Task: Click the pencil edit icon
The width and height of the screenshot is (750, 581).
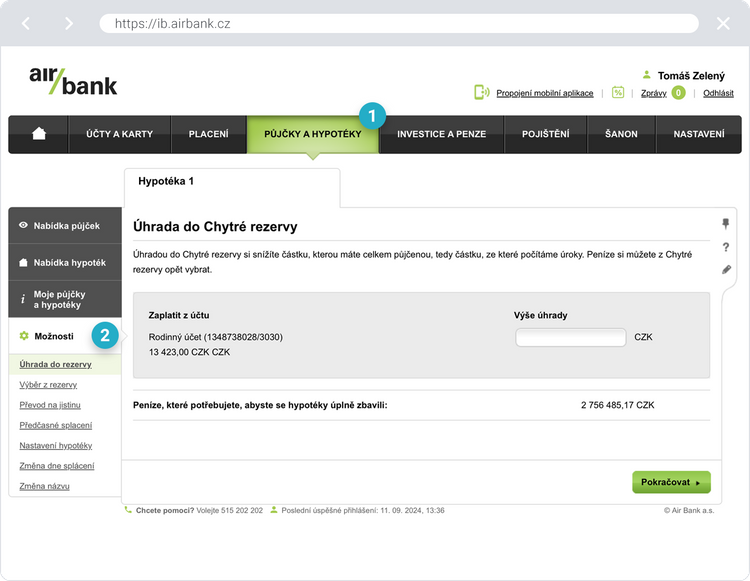Action: click(726, 270)
